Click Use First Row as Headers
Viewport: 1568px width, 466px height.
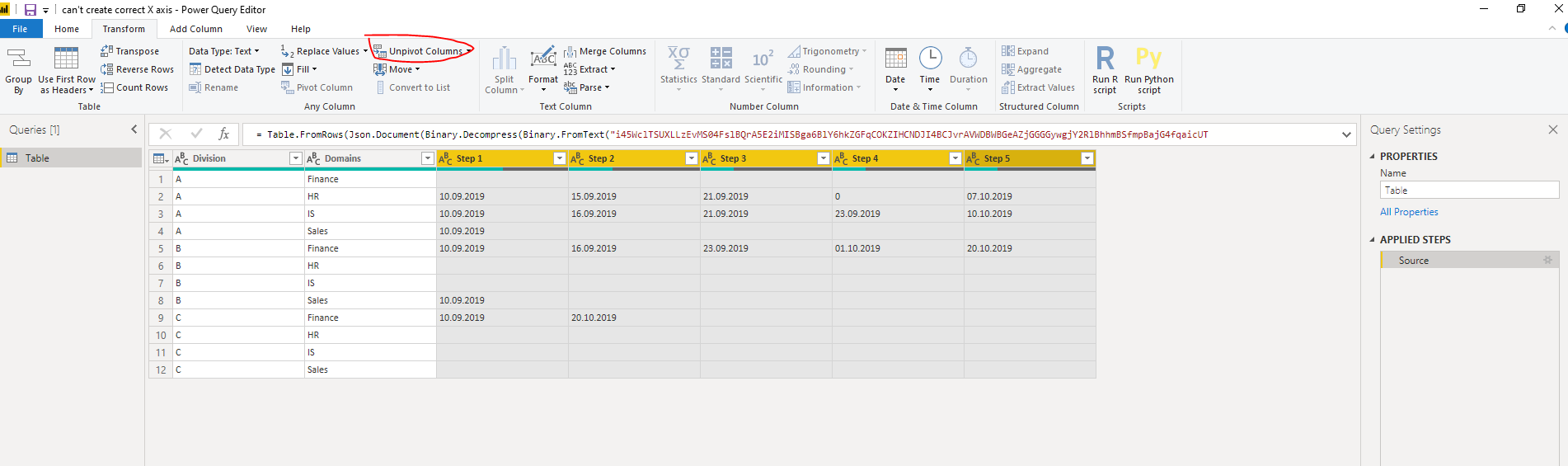click(x=66, y=71)
